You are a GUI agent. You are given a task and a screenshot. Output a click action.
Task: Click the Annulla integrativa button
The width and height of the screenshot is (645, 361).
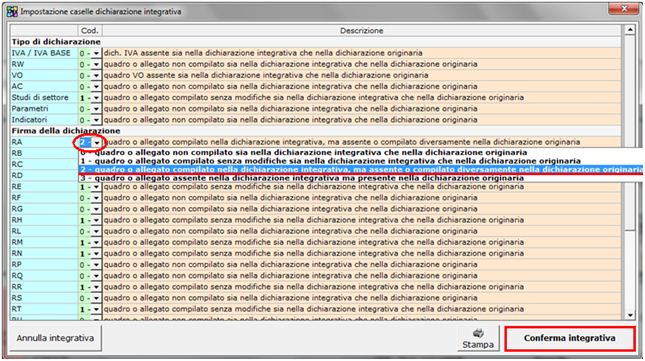55,338
